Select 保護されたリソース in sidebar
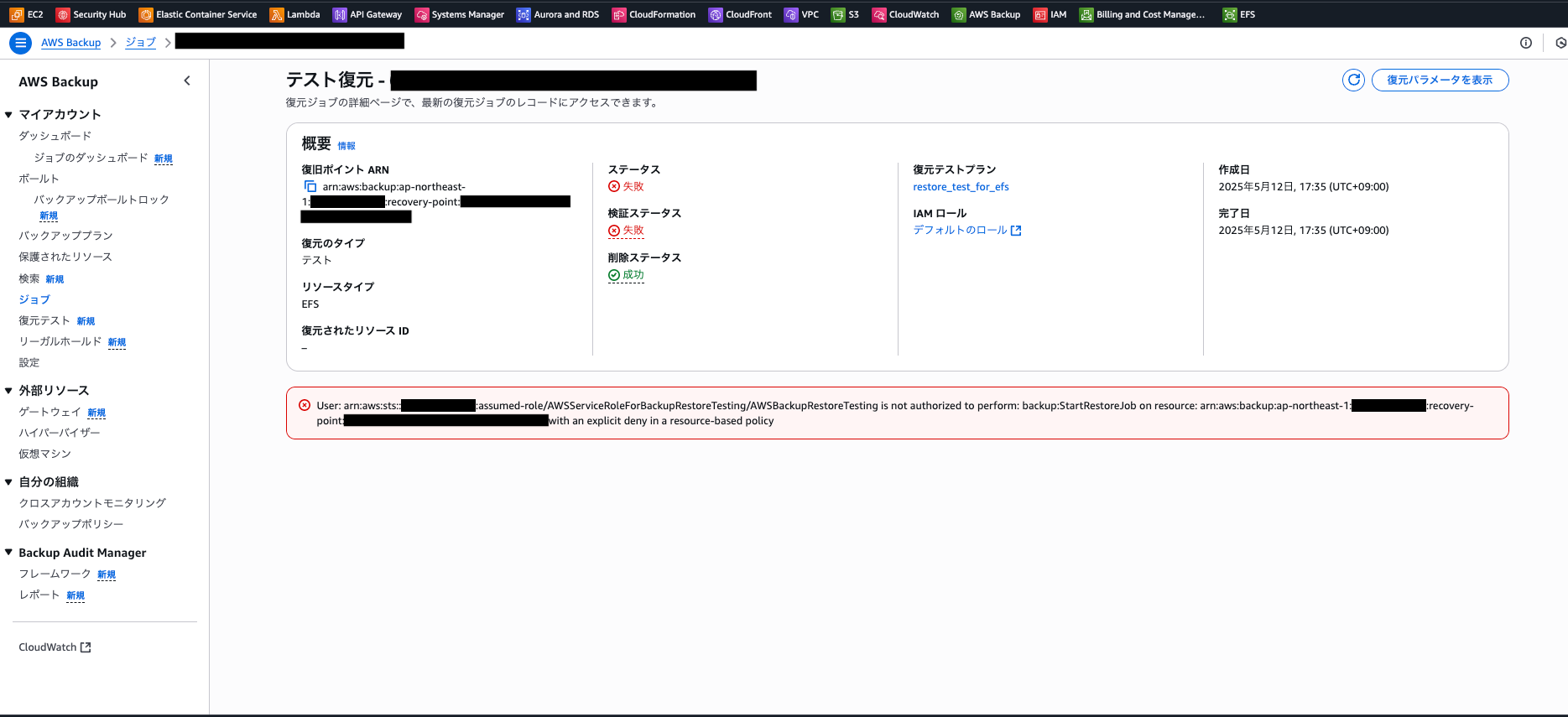 pos(65,257)
